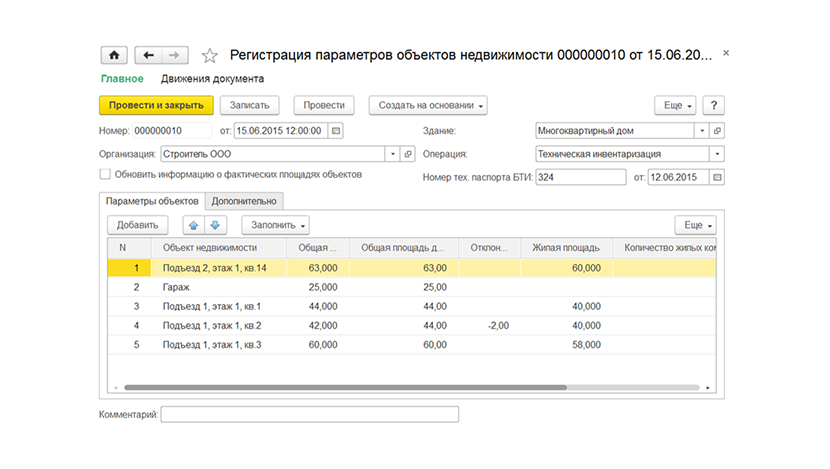Focus the Номер тех. паспорта БТИ field
Image resolution: width=830 pixels, height=469 pixels.
(x=581, y=177)
